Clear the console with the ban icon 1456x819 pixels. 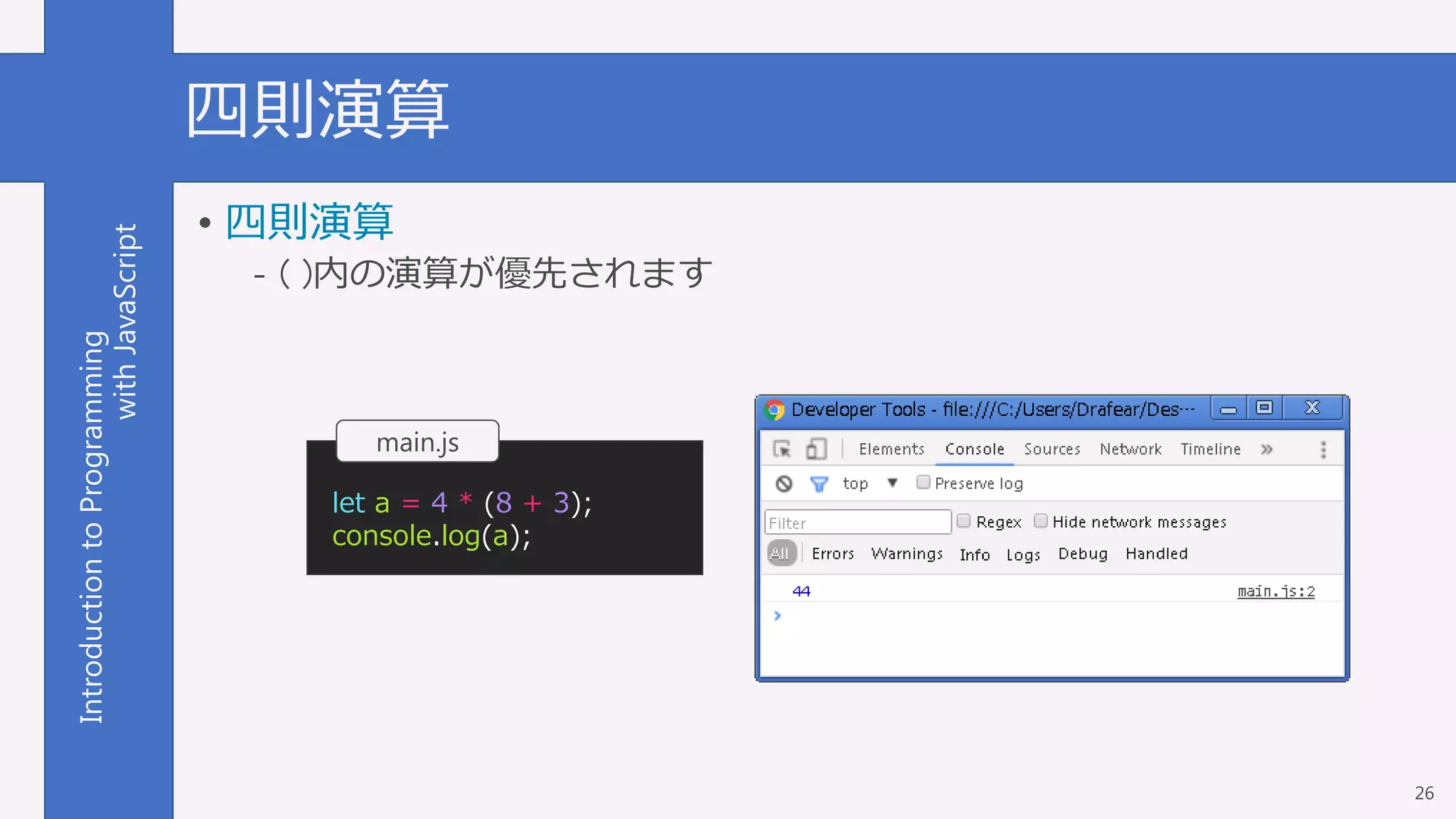(x=783, y=483)
